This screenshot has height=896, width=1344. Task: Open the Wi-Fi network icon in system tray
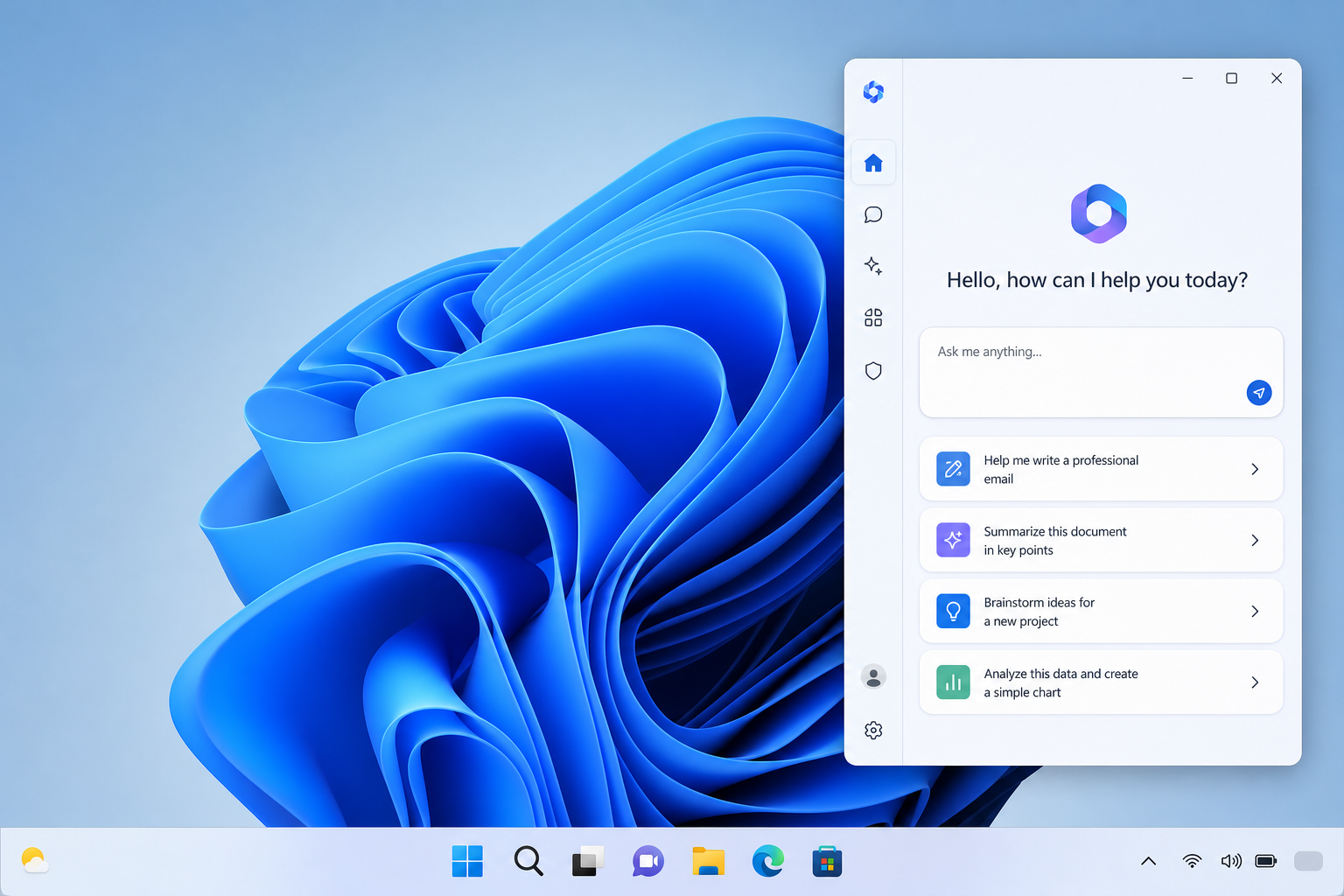pos(1192,861)
